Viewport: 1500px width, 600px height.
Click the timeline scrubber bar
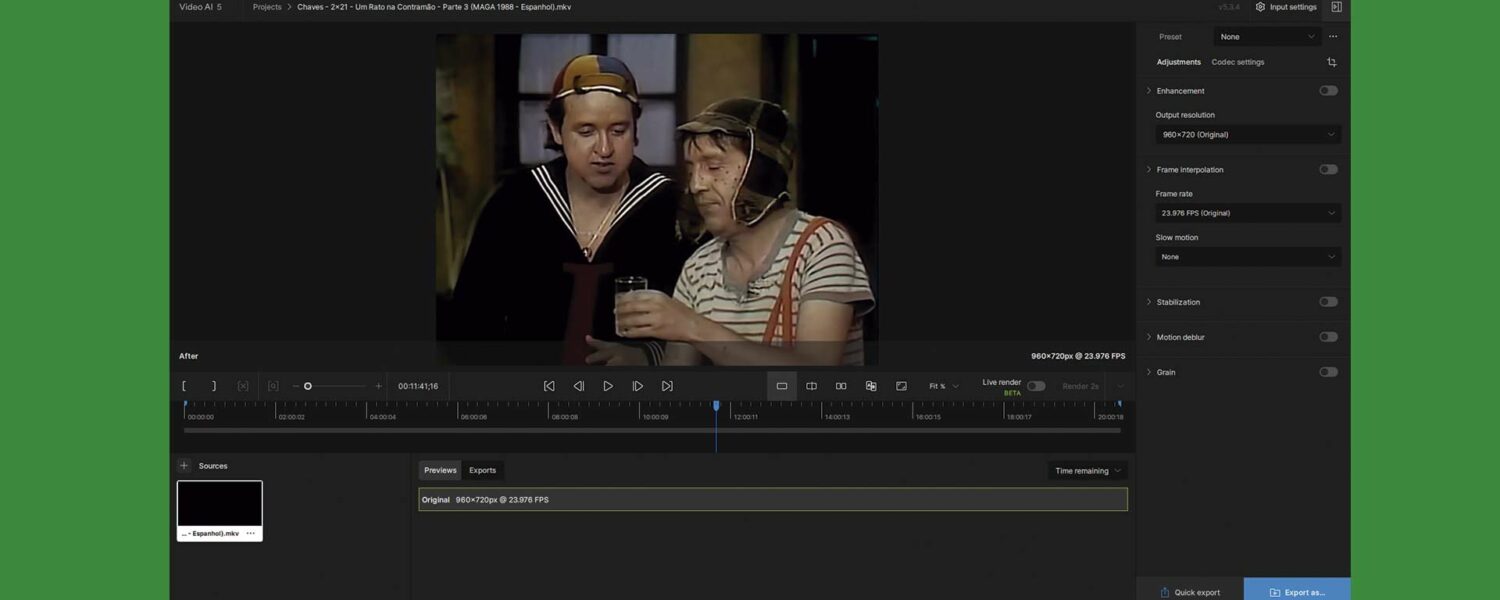click(652, 431)
